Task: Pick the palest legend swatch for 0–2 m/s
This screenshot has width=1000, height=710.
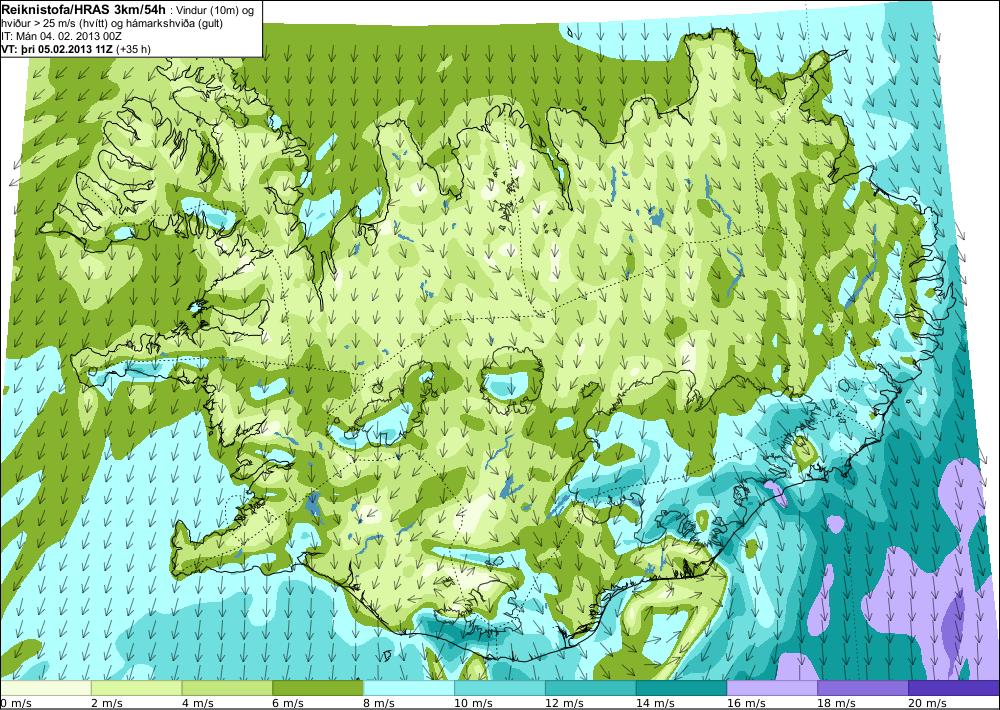Action: [45, 688]
